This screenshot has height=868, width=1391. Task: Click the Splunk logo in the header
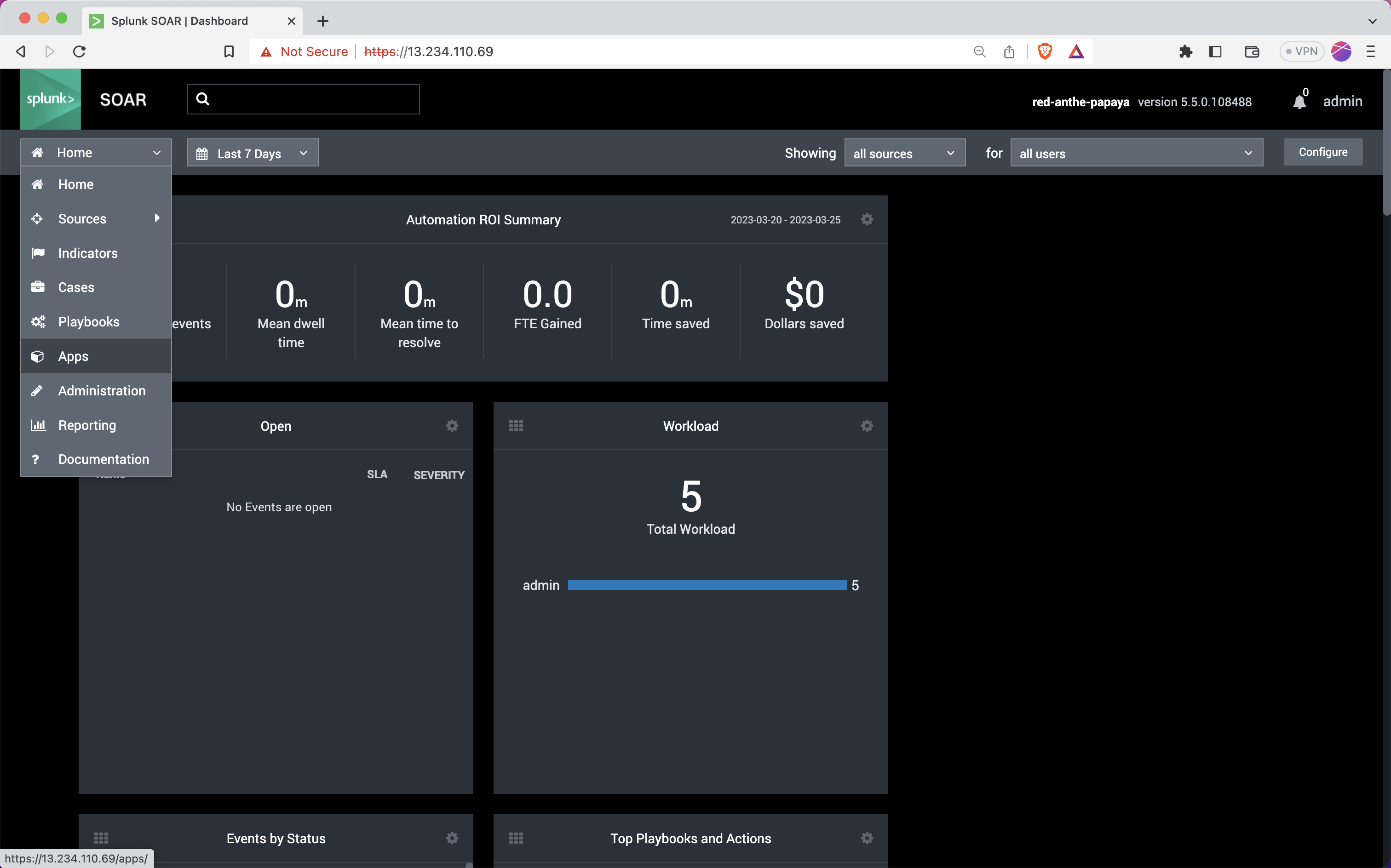tap(51, 99)
